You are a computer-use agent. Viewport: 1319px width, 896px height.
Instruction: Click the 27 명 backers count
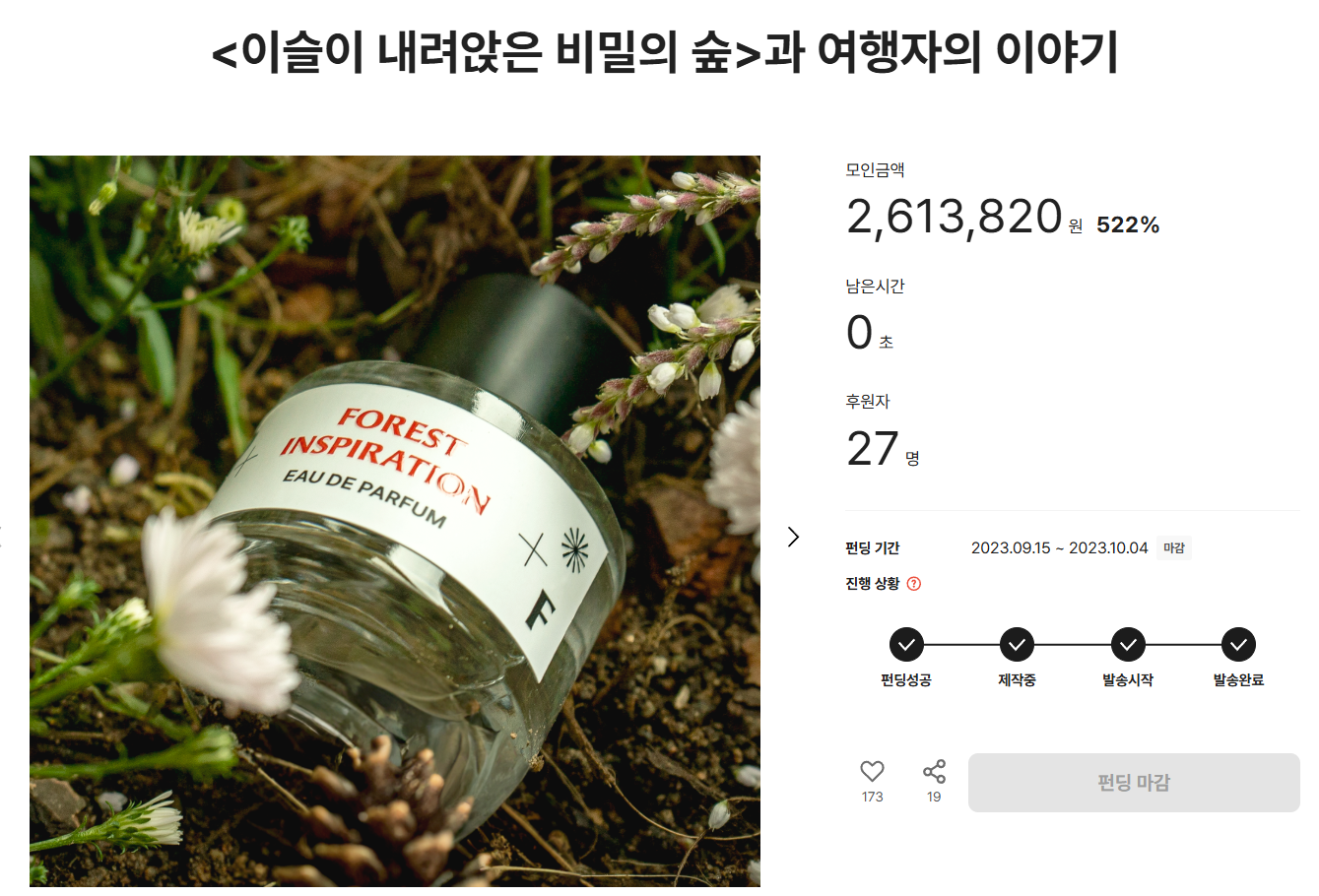tap(883, 450)
